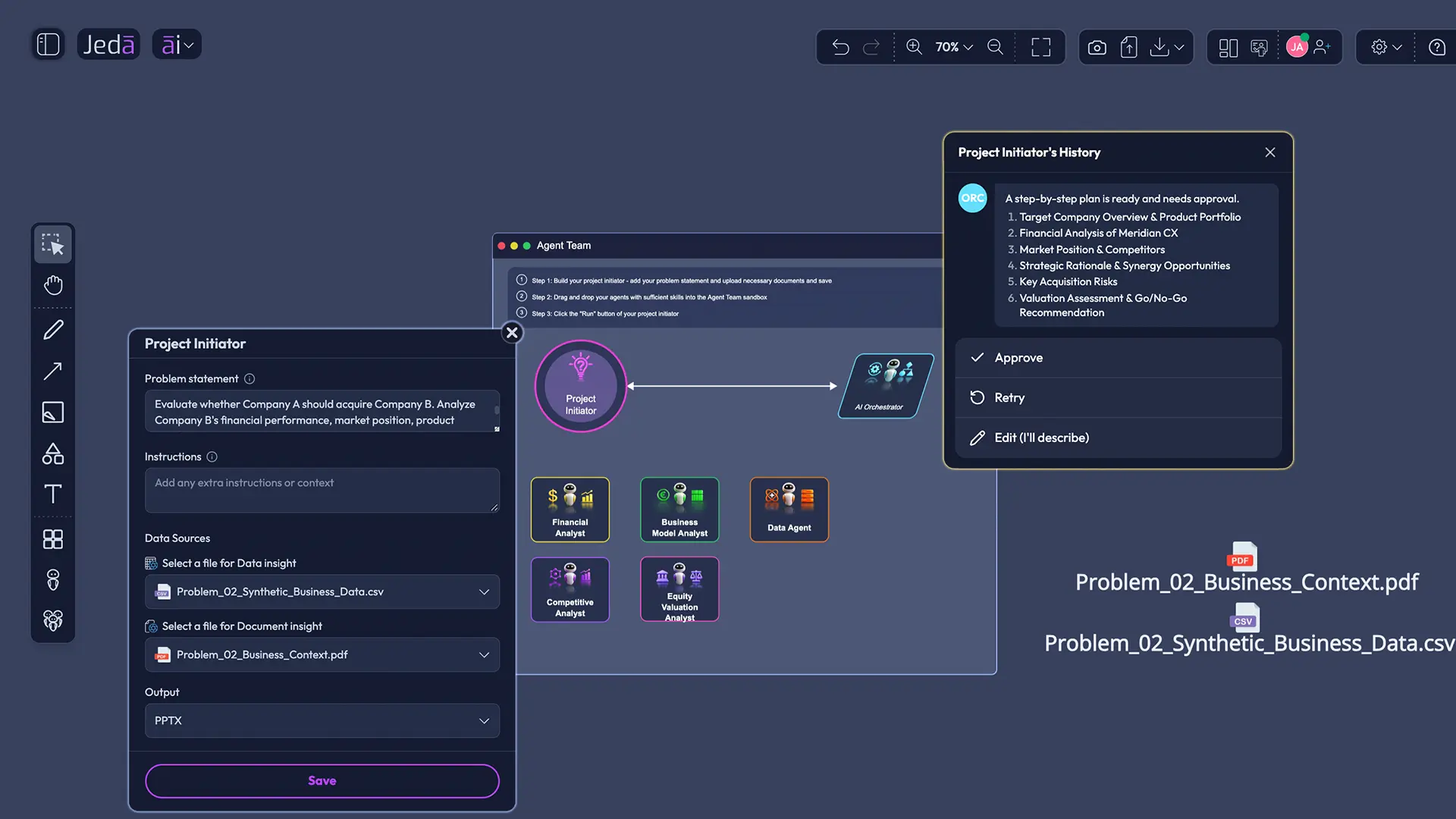The height and width of the screenshot is (819, 1456).
Task: Click Approve in the history panel
Action: pyautogui.click(x=1118, y=358)
